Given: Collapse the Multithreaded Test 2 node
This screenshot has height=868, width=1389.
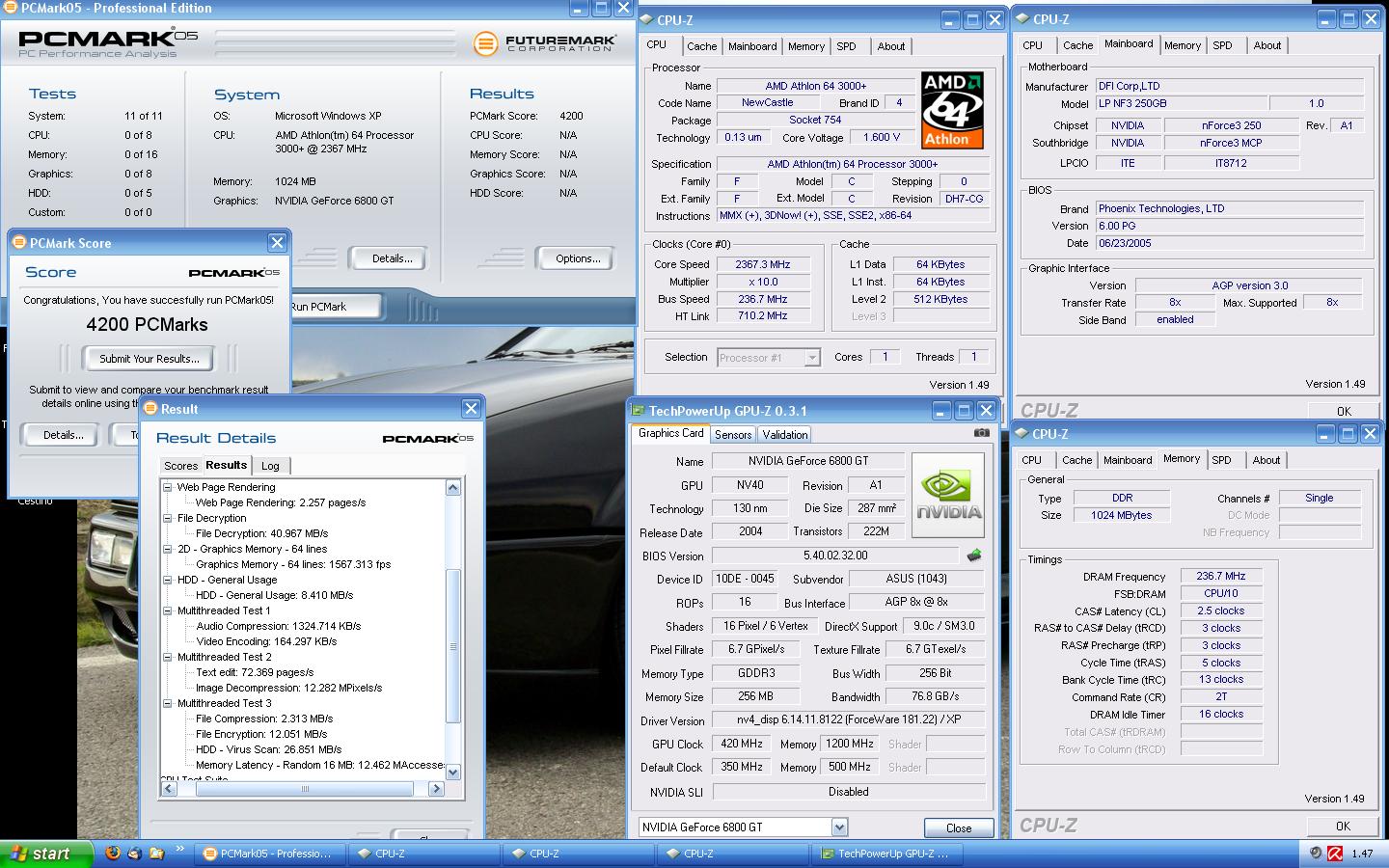Looking at the screenshot, I should coord(168,657).
